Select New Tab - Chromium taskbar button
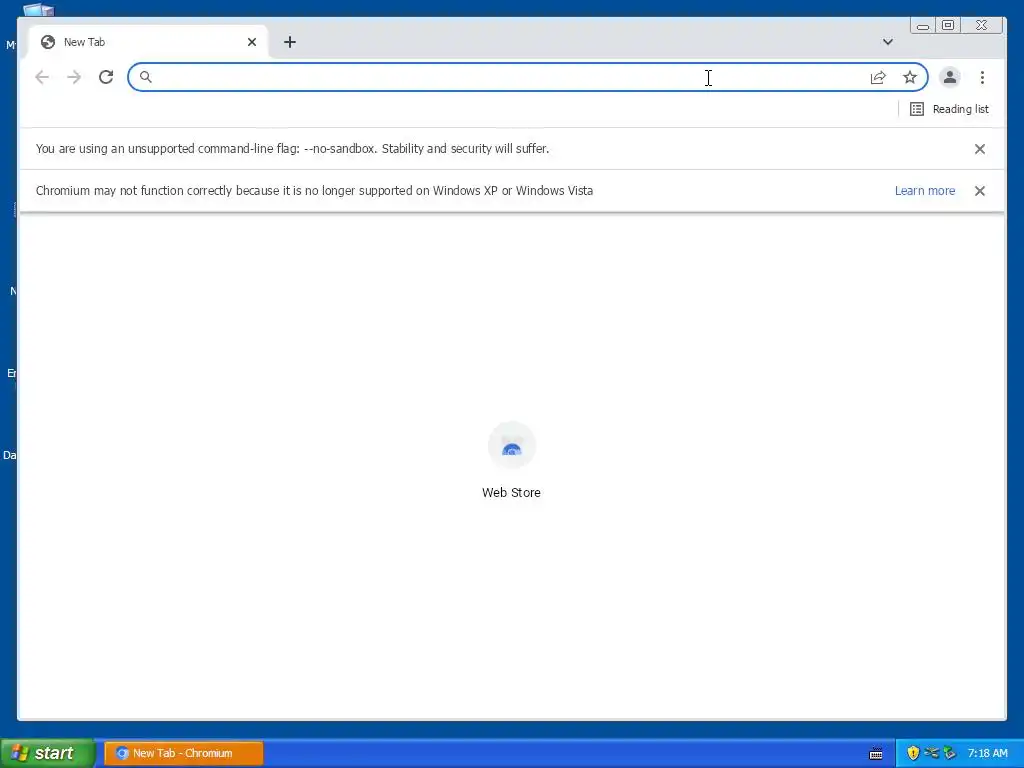 [x=184, y=753]
